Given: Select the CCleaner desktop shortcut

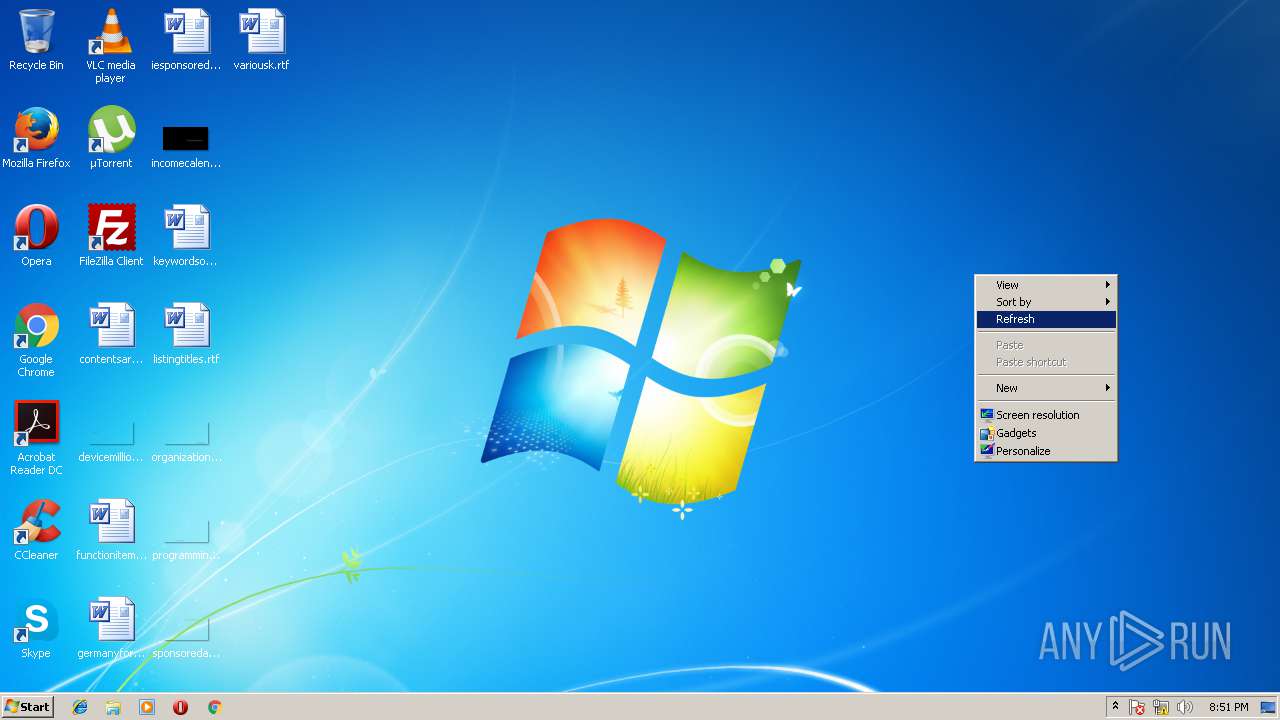Looking at the screenshot, I should click(36, 530).
